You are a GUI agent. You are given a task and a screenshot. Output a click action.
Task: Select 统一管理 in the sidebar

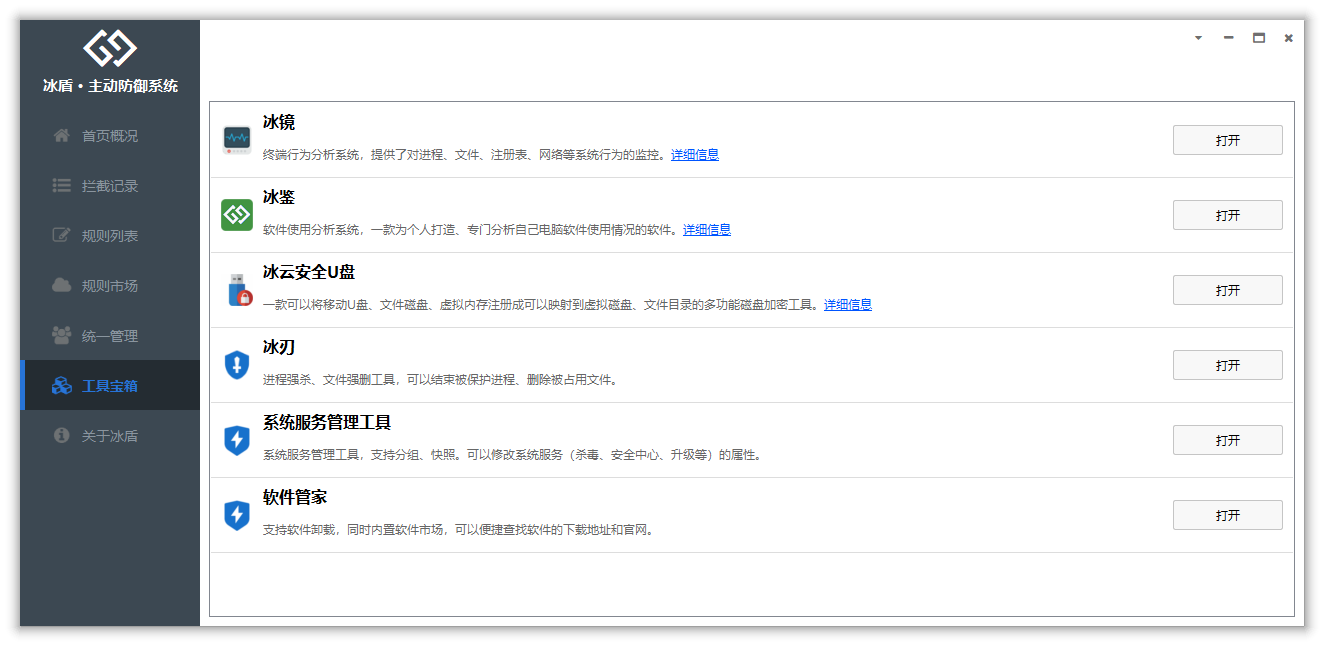110,336
